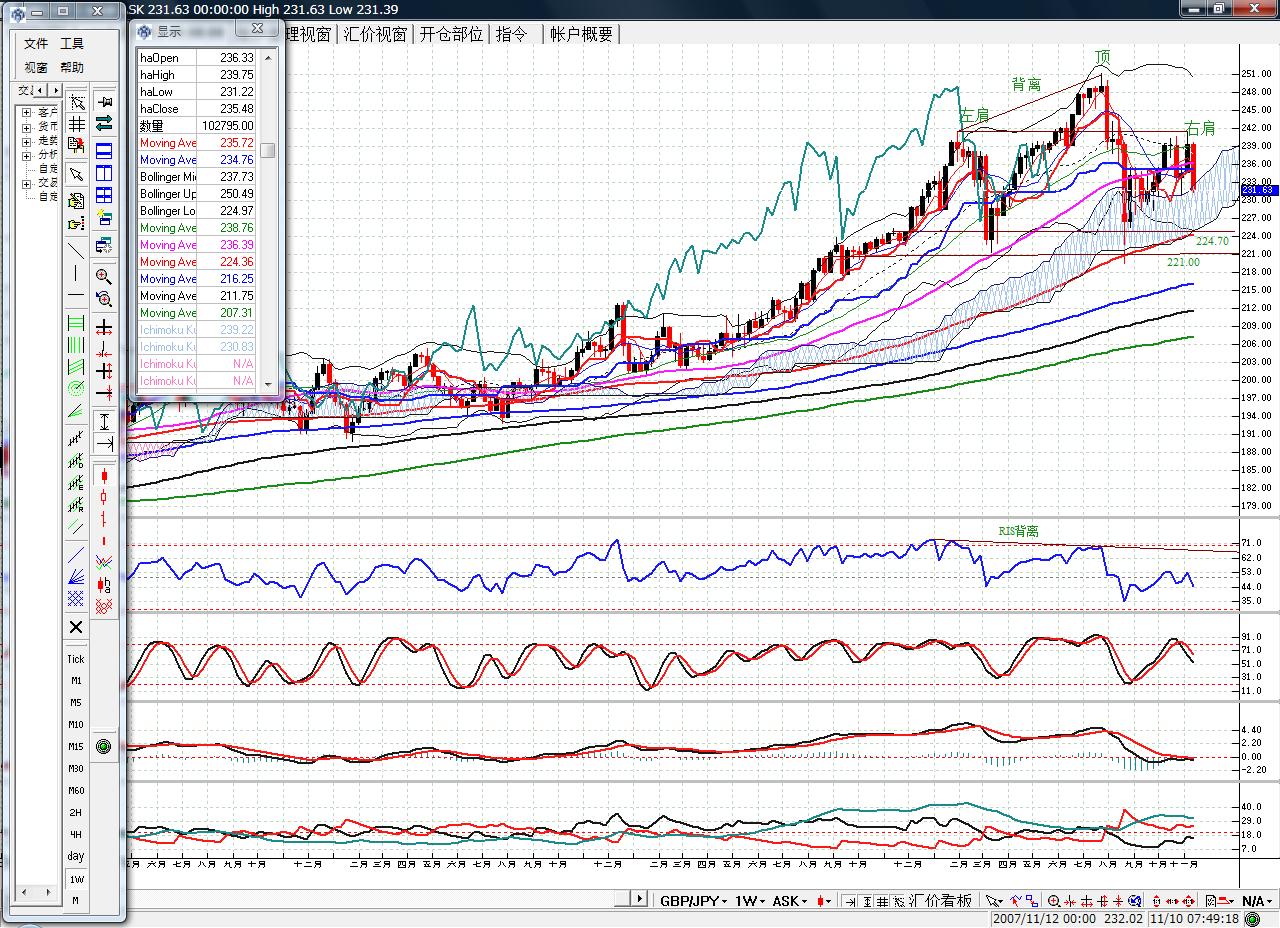The width and height of the screenshot is (1280, 928).
Task: Click the green swap arrows icon
Action: [x=104, y=122]
